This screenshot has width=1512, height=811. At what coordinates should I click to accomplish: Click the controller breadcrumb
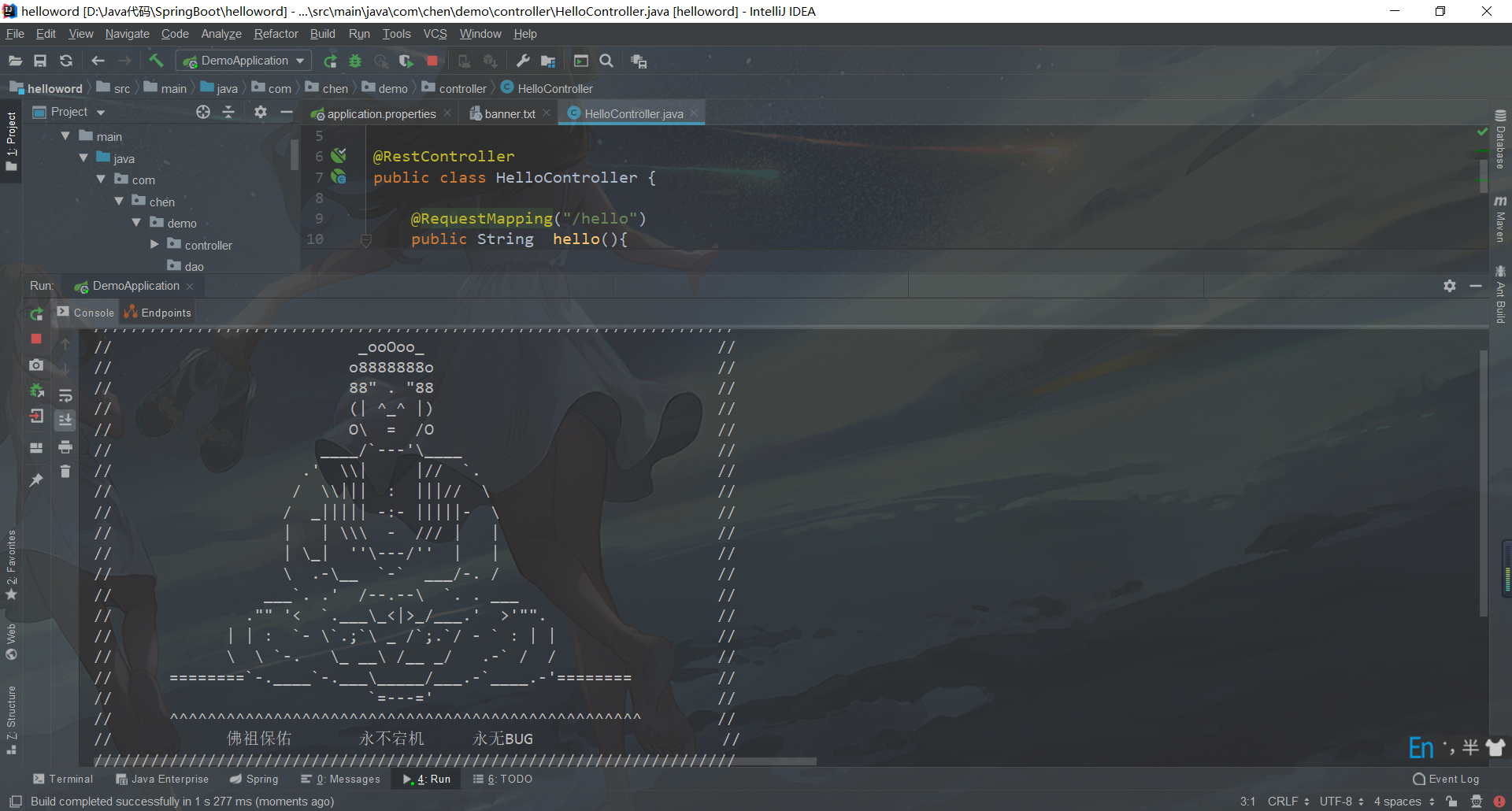(454, 88)
